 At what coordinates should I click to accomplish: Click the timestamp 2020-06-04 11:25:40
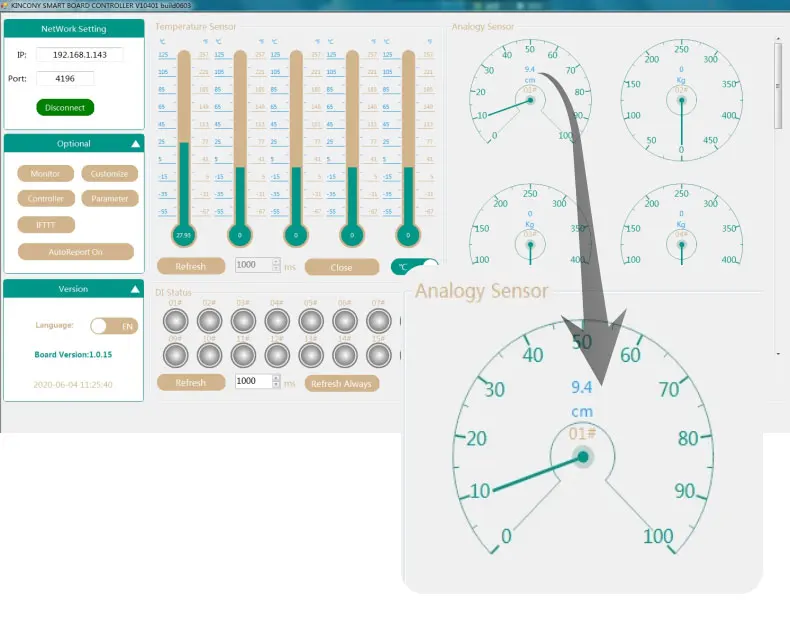click(x=73, y=385)
